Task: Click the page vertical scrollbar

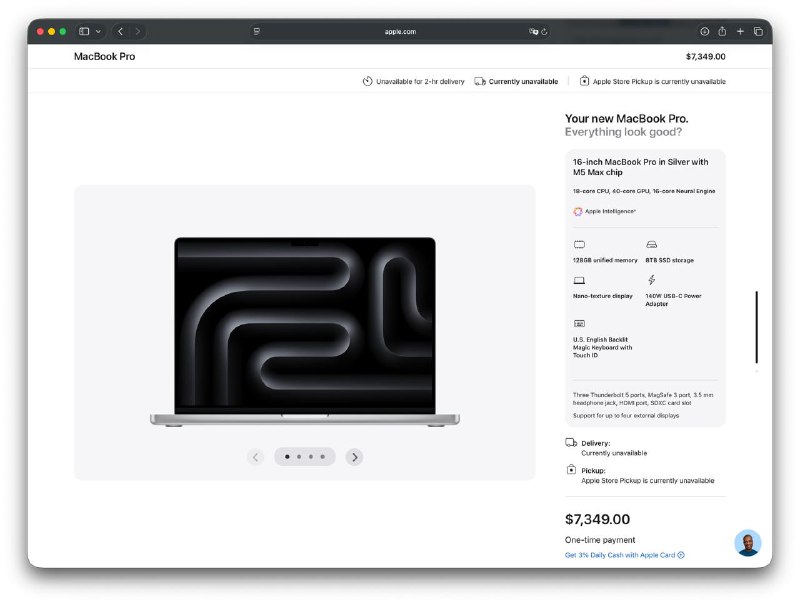Action: pyautogui.click(x=757, y=327)
